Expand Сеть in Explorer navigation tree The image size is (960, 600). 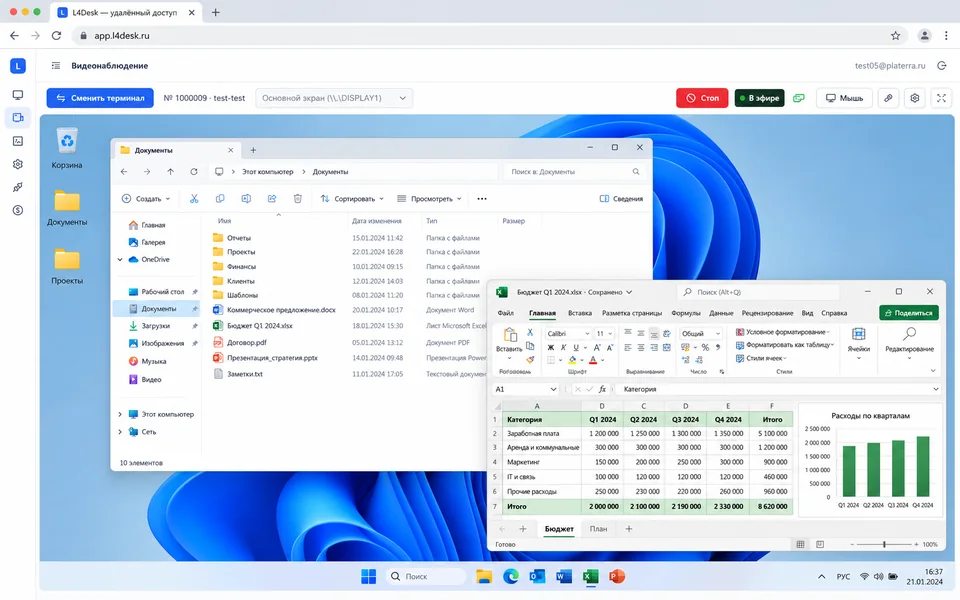point(120,432)
